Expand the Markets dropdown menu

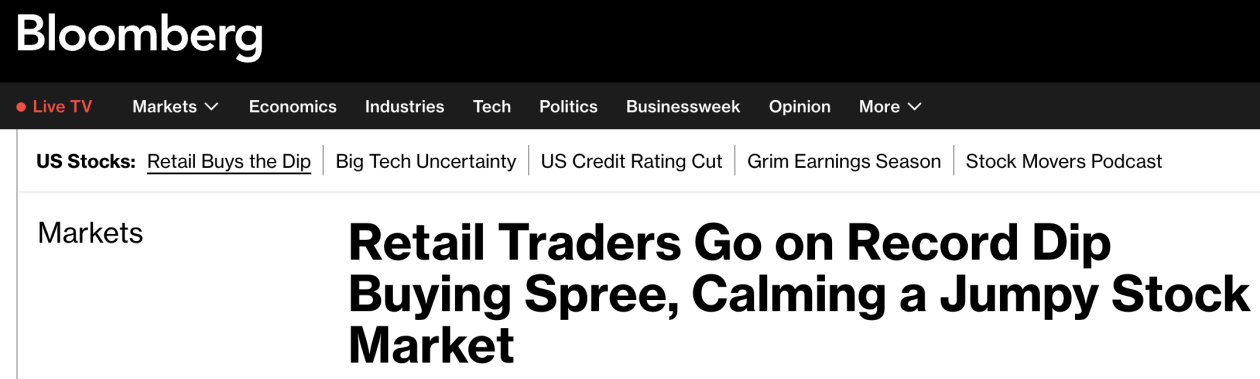click(x=175, y=106)
